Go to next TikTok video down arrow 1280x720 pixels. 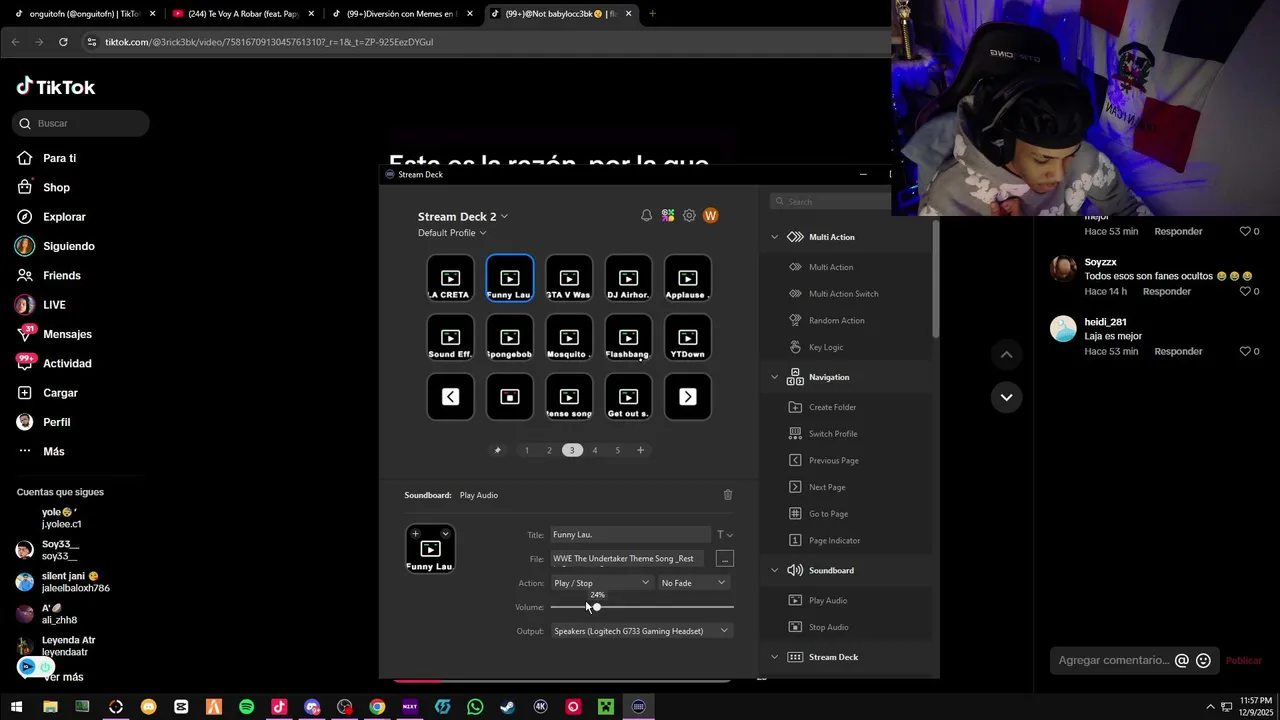click(1006, 397)
